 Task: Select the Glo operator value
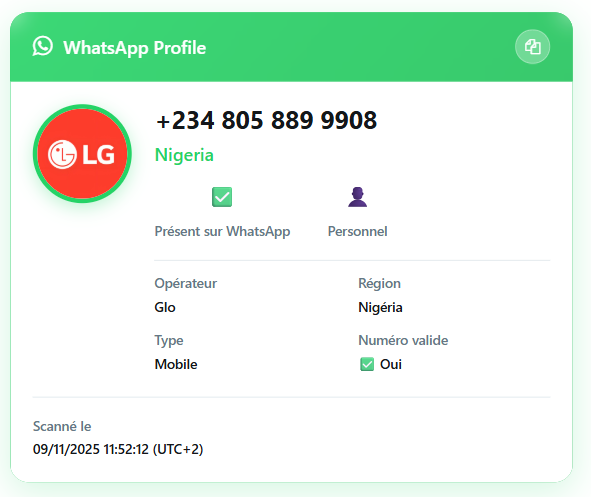point(165,307)
